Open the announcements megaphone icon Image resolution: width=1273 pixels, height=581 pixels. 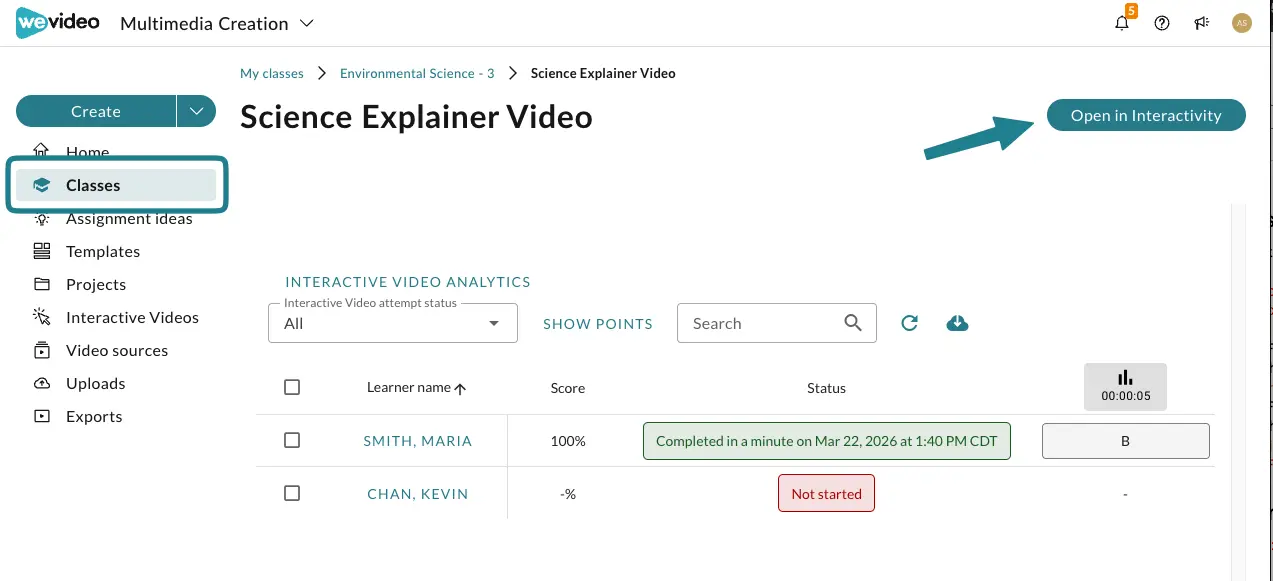[1202, 23]
